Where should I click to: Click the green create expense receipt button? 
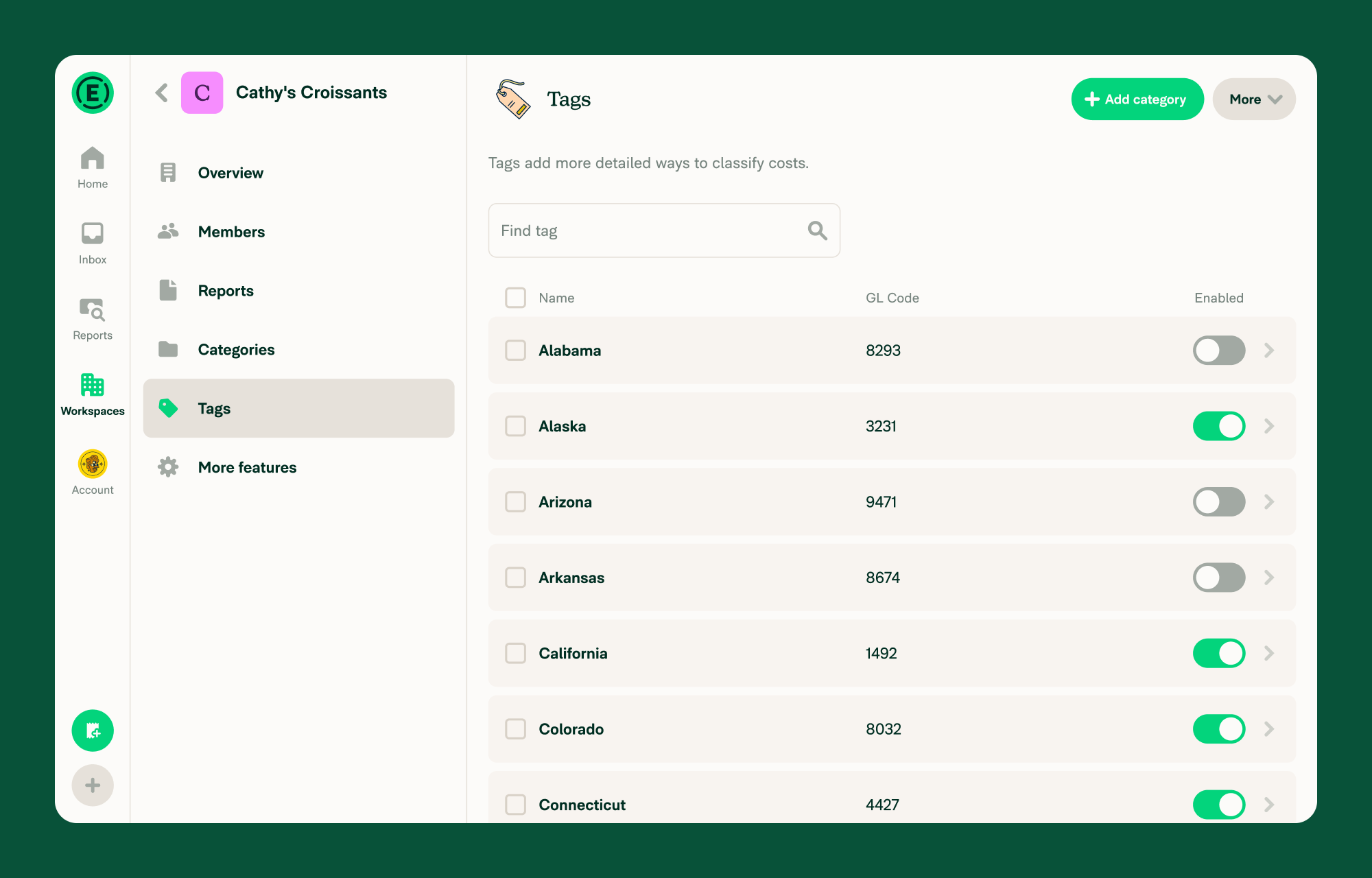click(x=93, y=731)
